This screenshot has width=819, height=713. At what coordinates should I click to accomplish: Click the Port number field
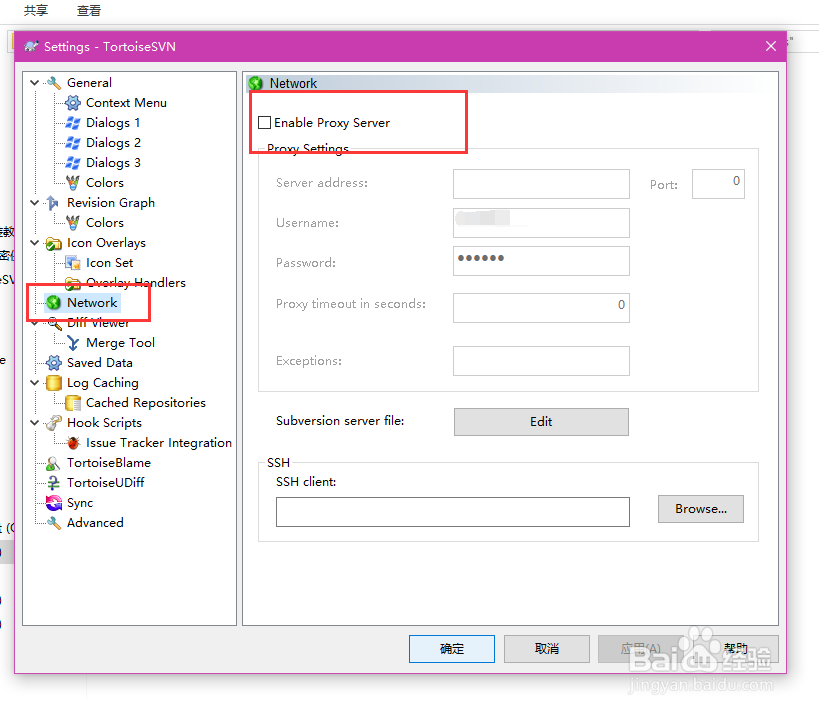(x=718, y=184)
